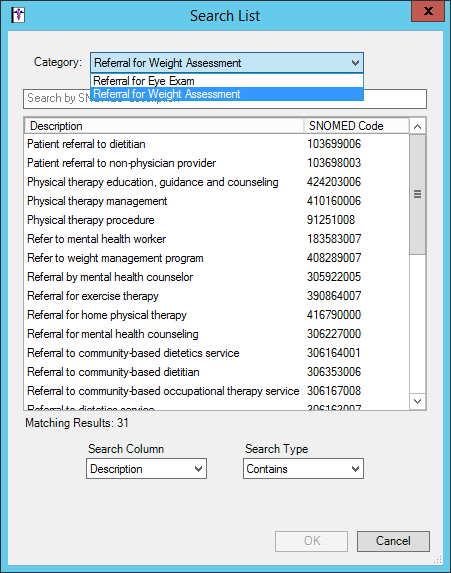Open the Category dropdown arrow
The height and width of the screenshot is (573, 451).
click(355, 63)
